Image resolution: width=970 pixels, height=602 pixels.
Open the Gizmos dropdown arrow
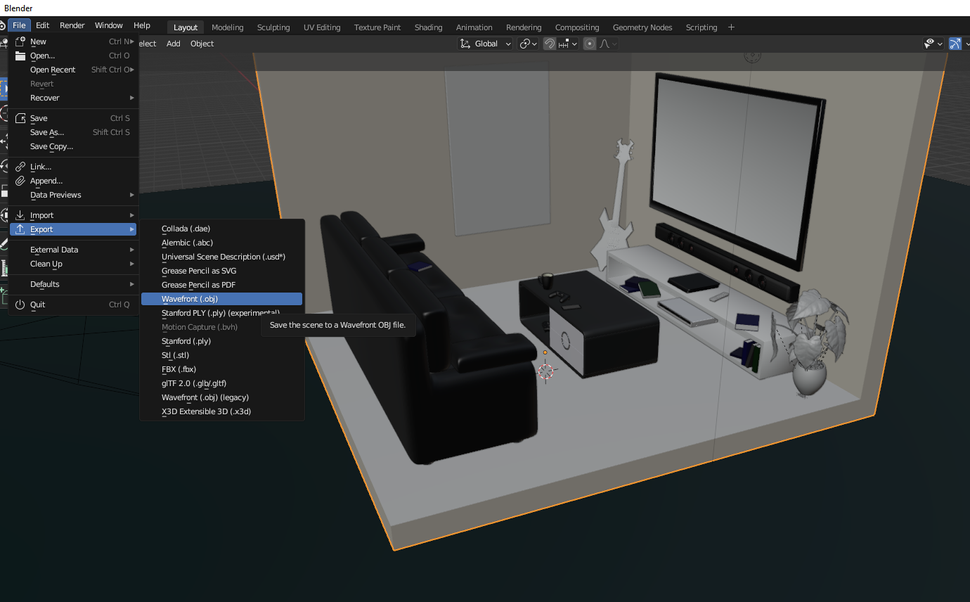[966, 44]
